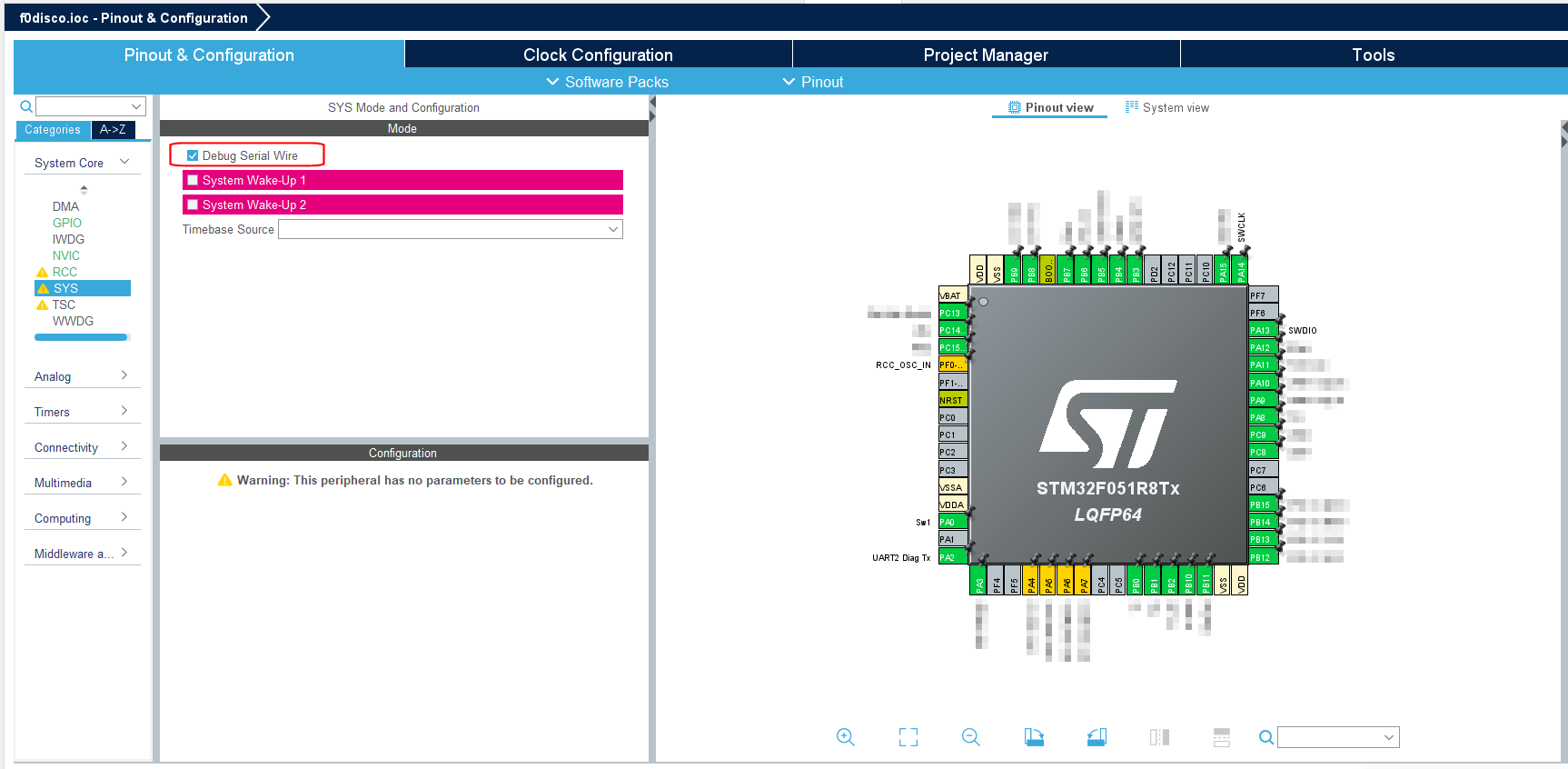
Task: Enable System Wake-Up 1 checkbox
Action: (193, 180)
